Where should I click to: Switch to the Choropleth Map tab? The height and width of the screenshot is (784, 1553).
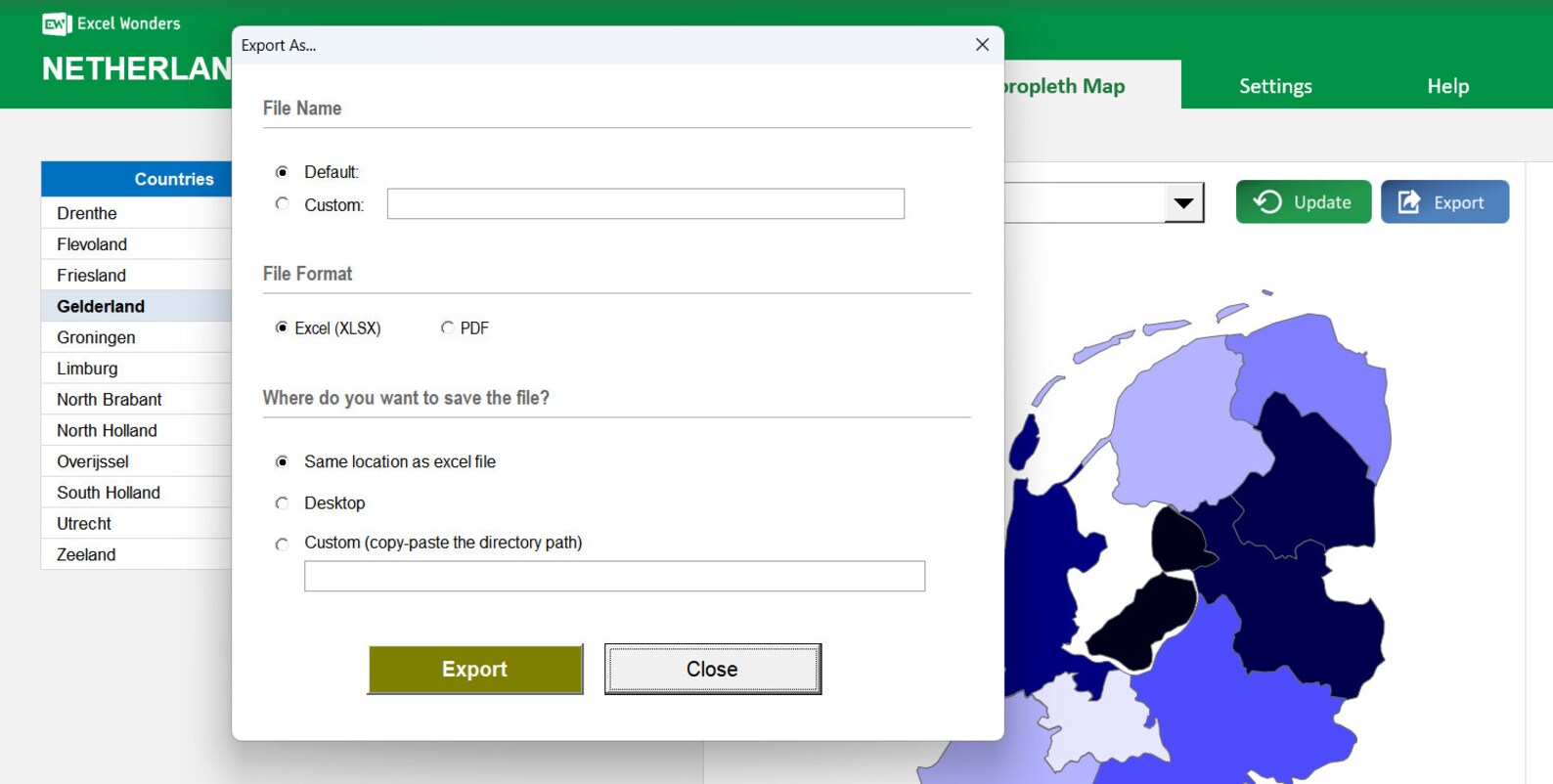pyautogui.click(x=1091, y=86)
